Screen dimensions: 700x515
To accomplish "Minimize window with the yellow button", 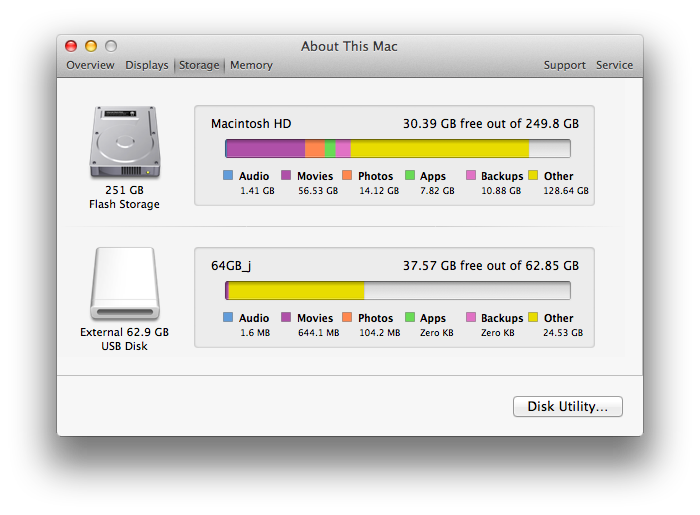I will click(x=91, y=46).
